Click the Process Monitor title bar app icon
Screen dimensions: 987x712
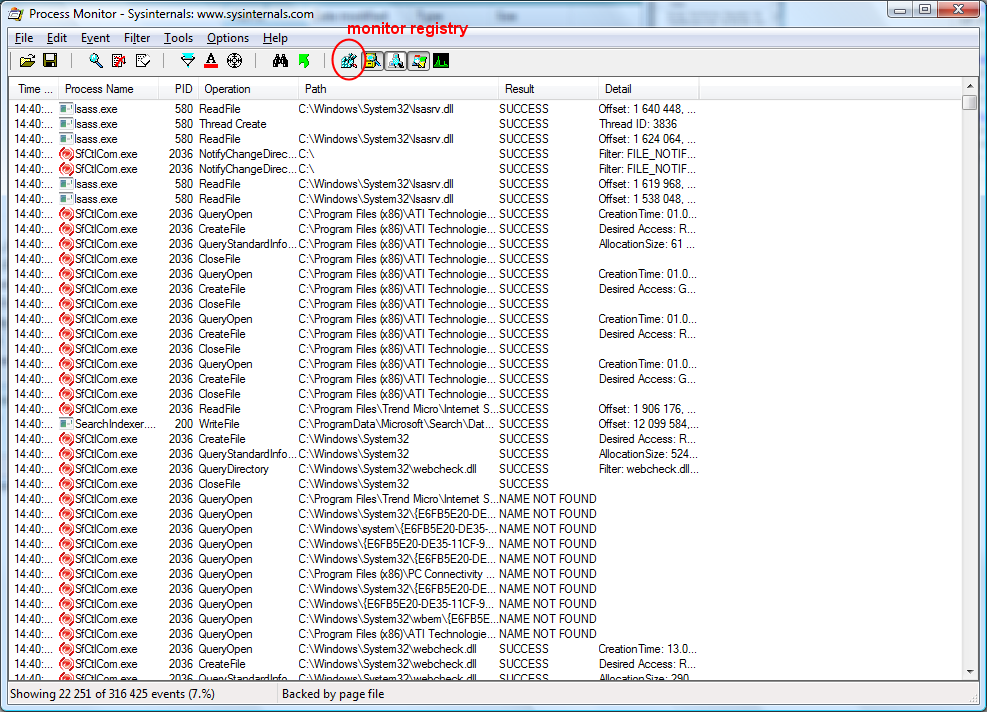[x=16, y=13]
